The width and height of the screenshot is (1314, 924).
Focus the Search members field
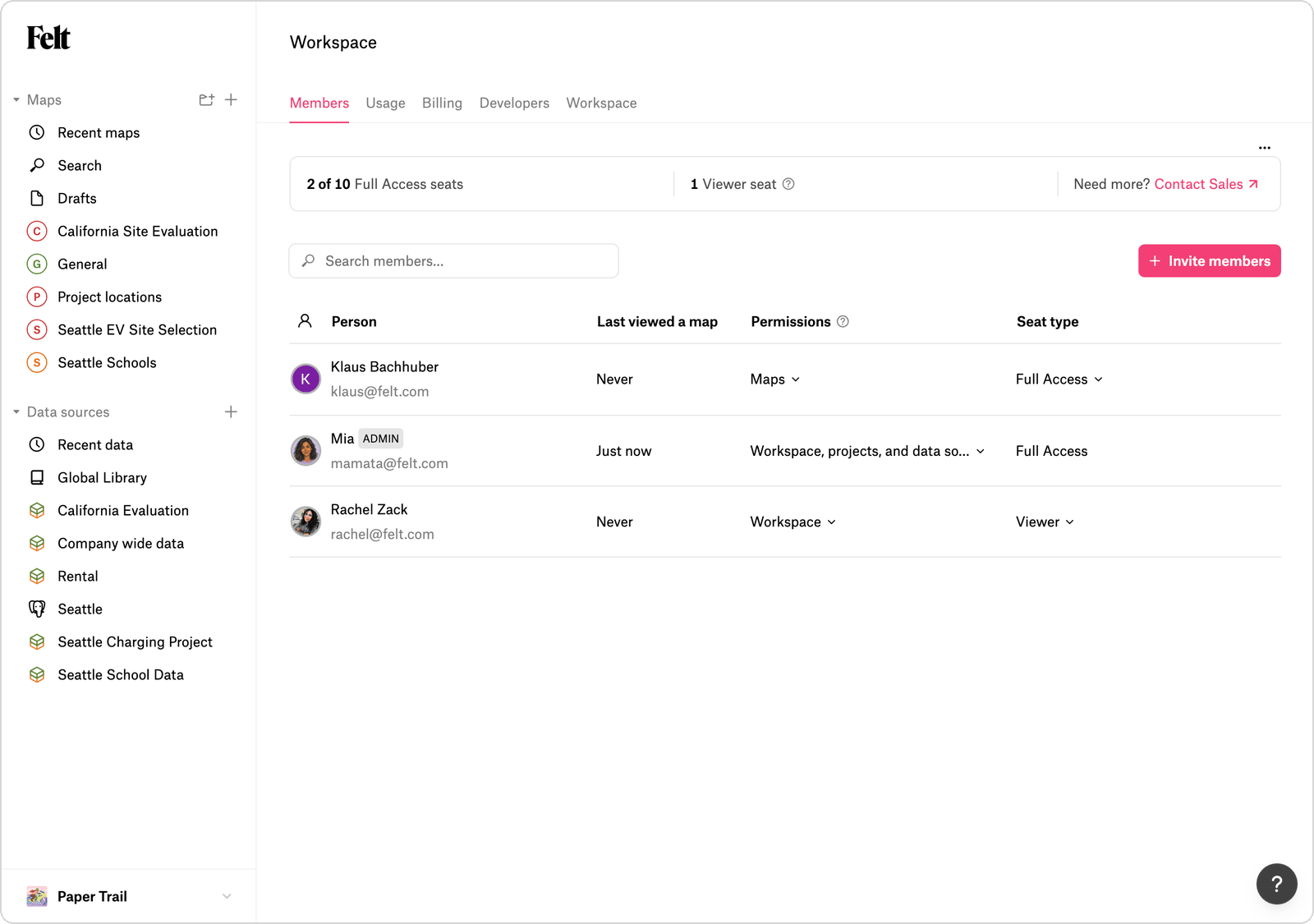[x=453, y=260]
